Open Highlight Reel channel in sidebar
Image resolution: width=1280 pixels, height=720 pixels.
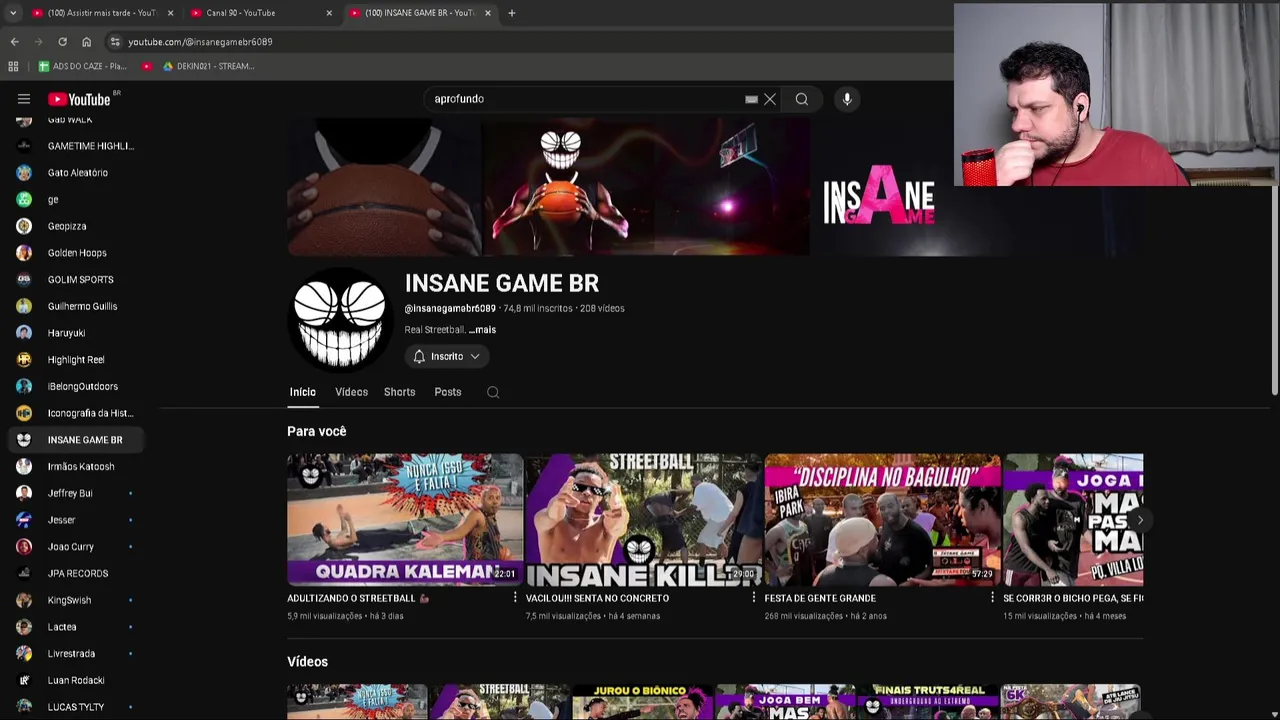pyautogui.click(x=77, y=360)
